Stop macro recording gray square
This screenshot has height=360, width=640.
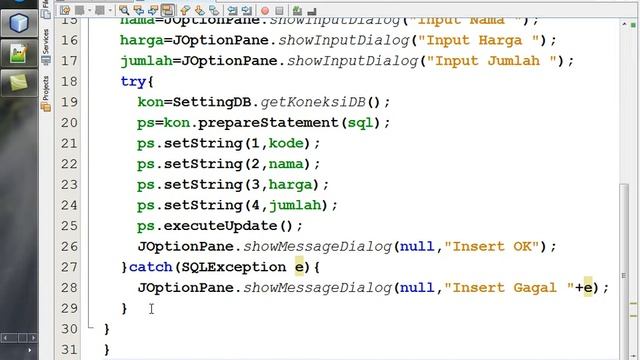pos(280,11)
